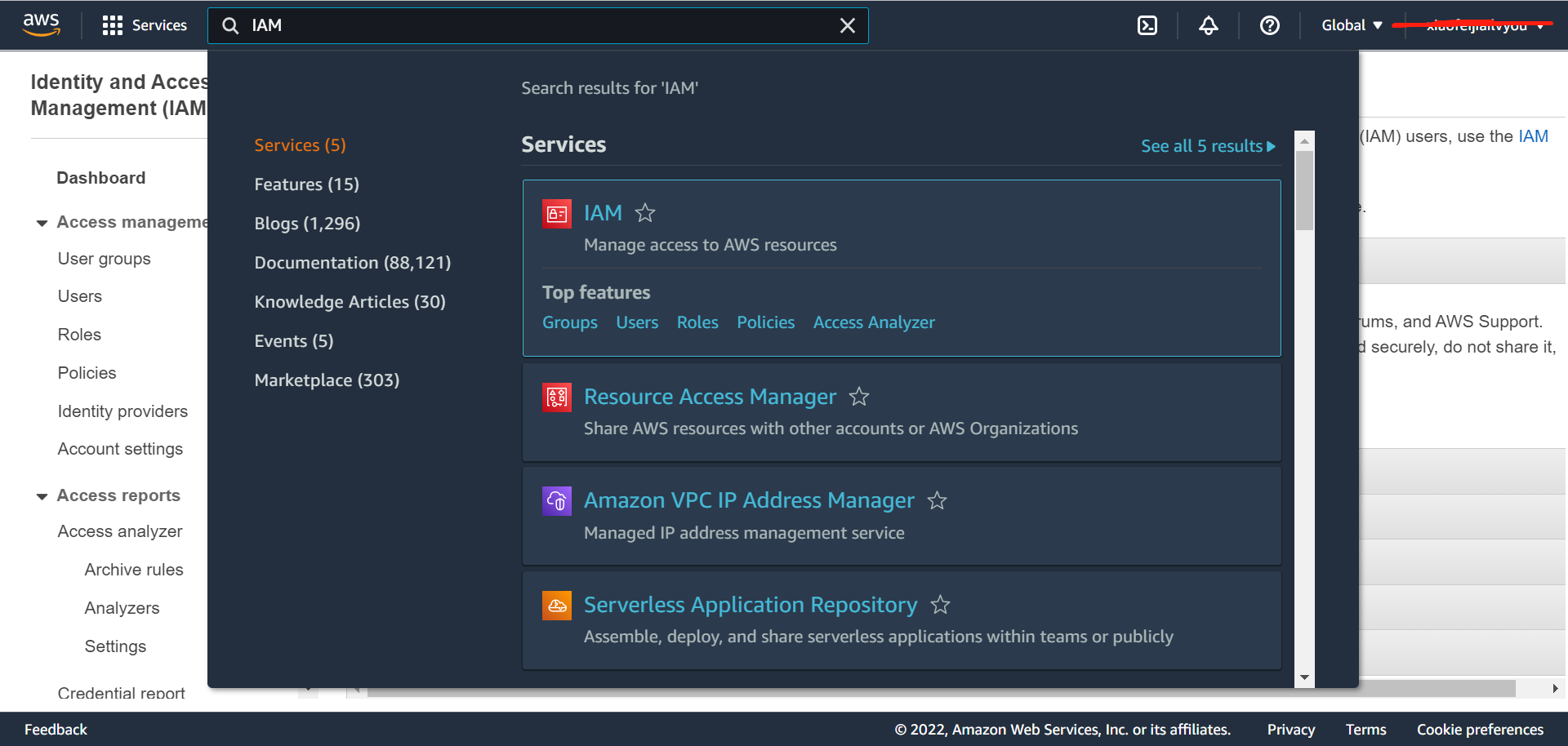The width and height of the screenshot is (1568, 746).
Task: Open Archive rules in sidebar
Action: (x=134, y=570)
